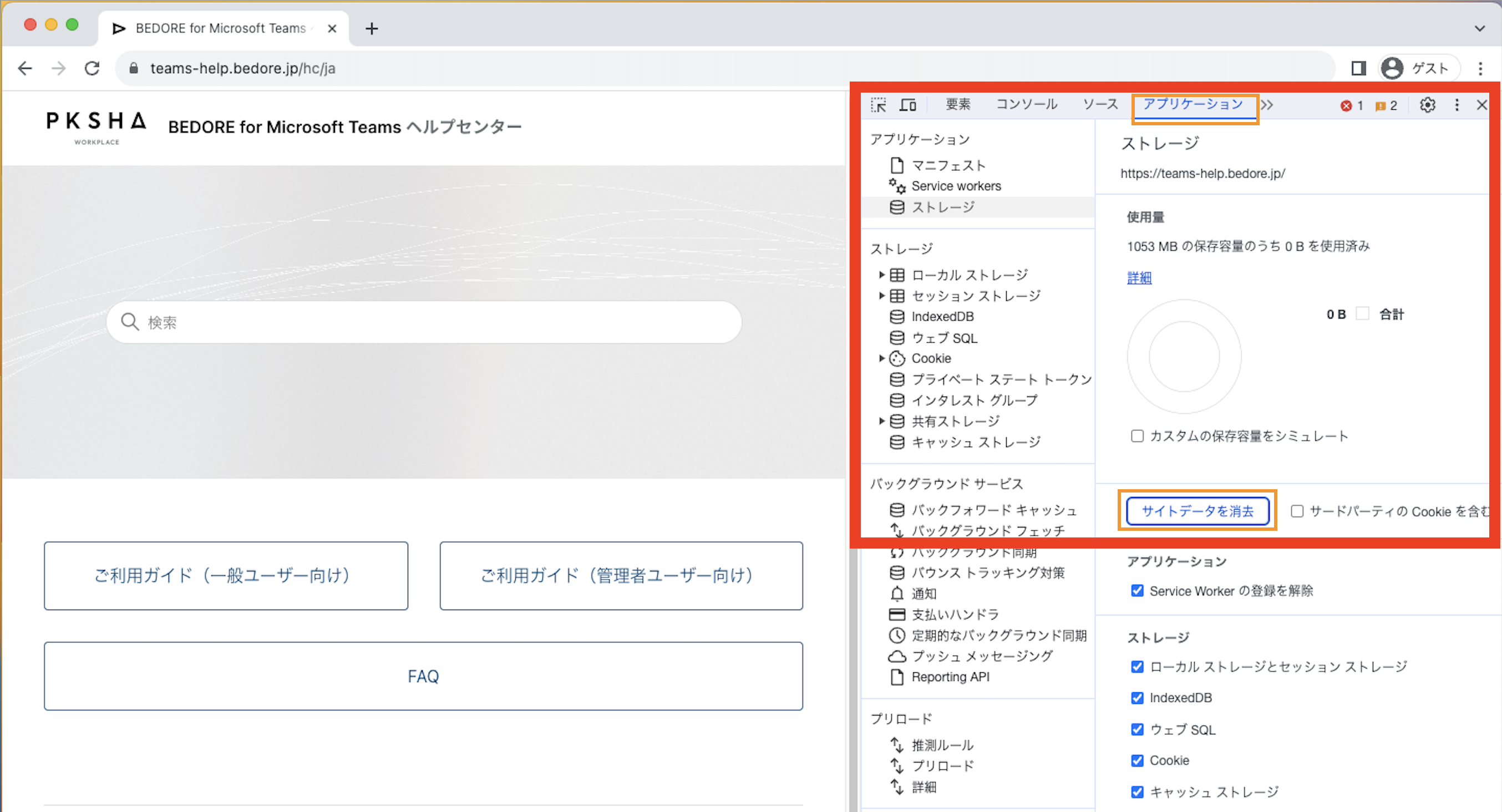Switch to the コンソール tab
1502x812 pixels.
(x=1026, y=104)
